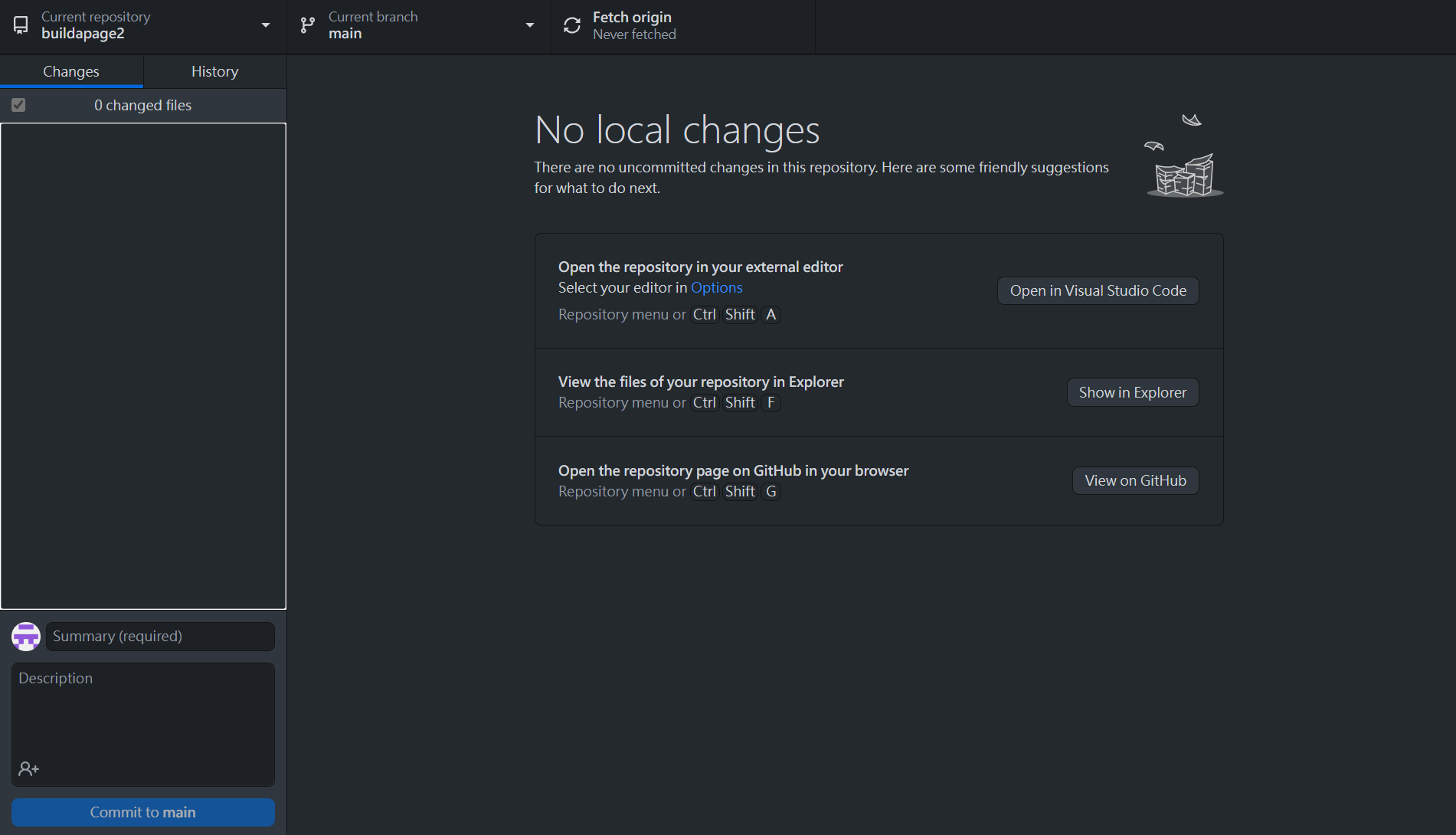Click the git branch icon
The height and width of the screenshot is (835, 1456).
point(308,25)
